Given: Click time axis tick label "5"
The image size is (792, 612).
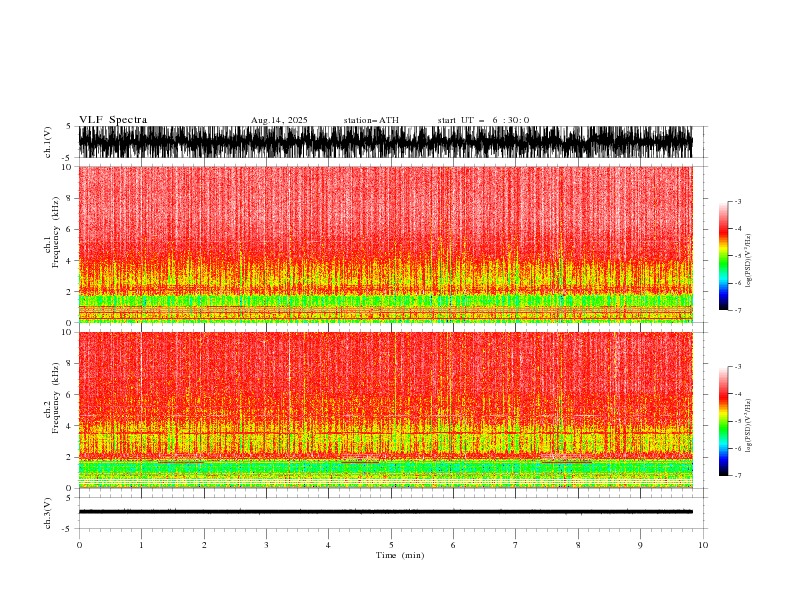Looking at the screenshot, I should [x=391, y=545].
